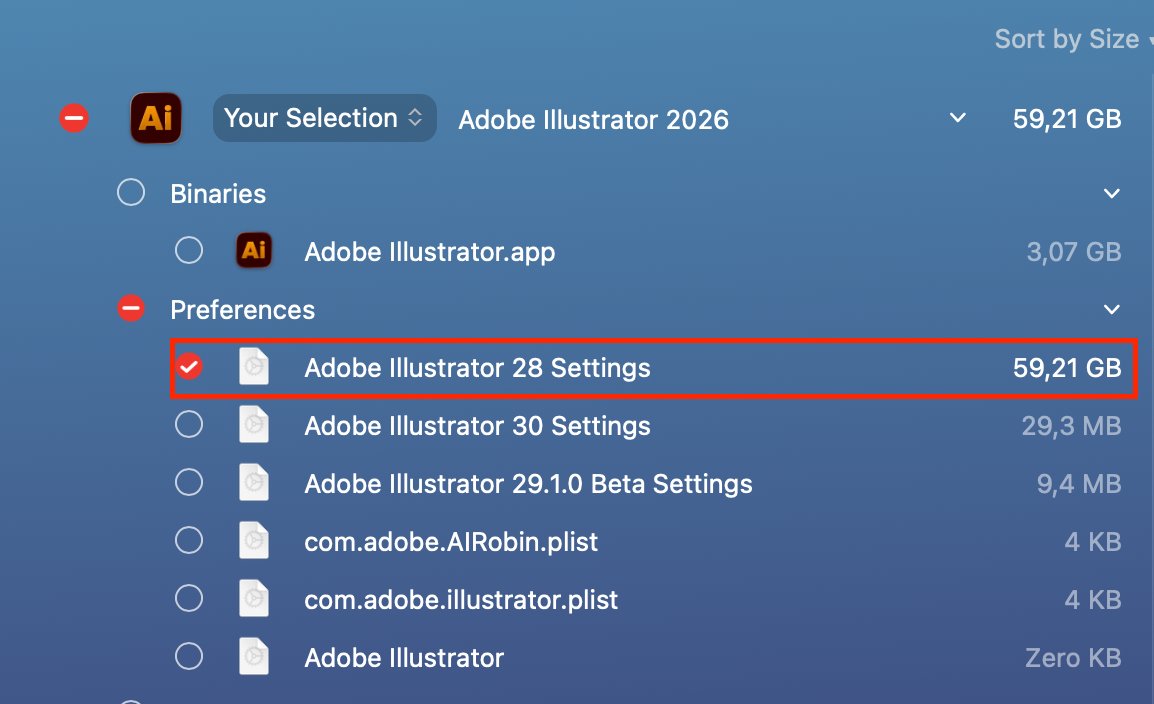This screenshot has height=704, width=1154.
Task: Collapse the Preferences section chevron
Action: pos(1112,310)
